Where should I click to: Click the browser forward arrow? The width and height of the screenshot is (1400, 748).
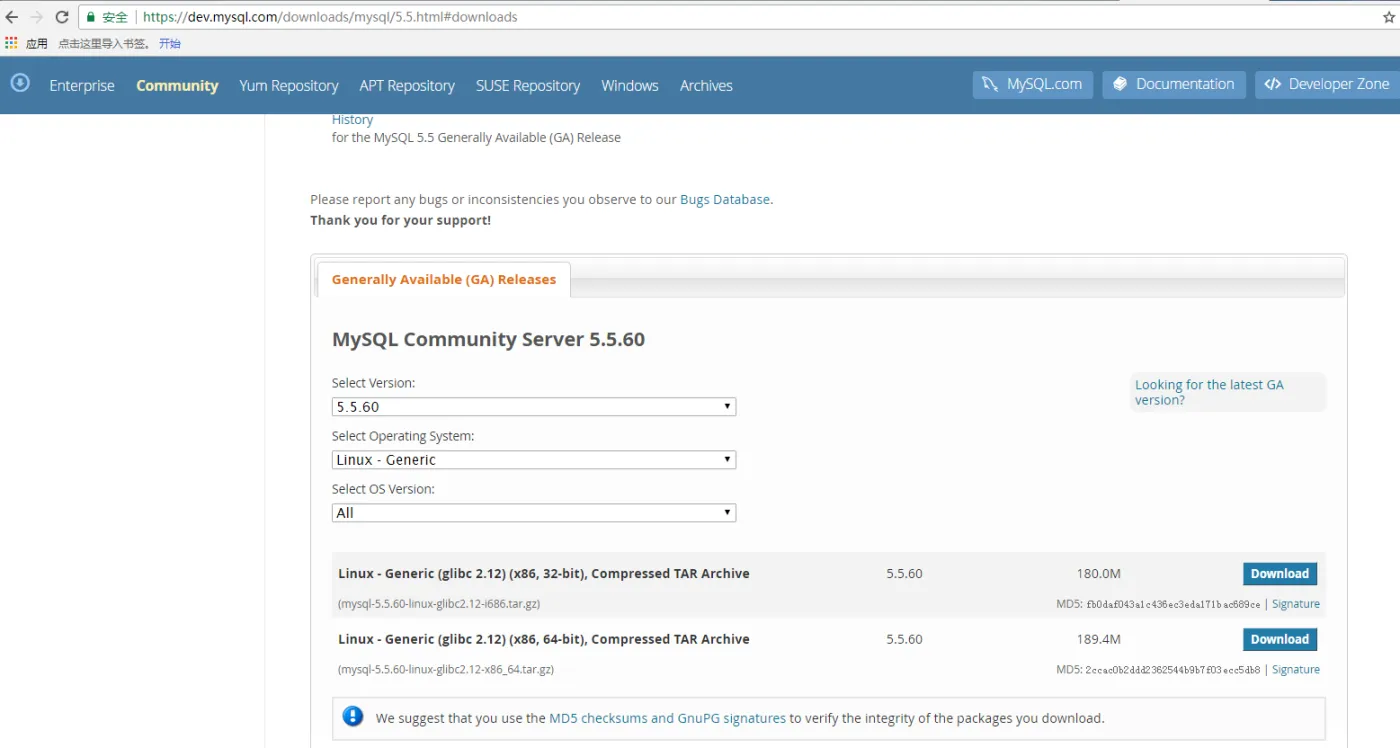click(37, 17)
